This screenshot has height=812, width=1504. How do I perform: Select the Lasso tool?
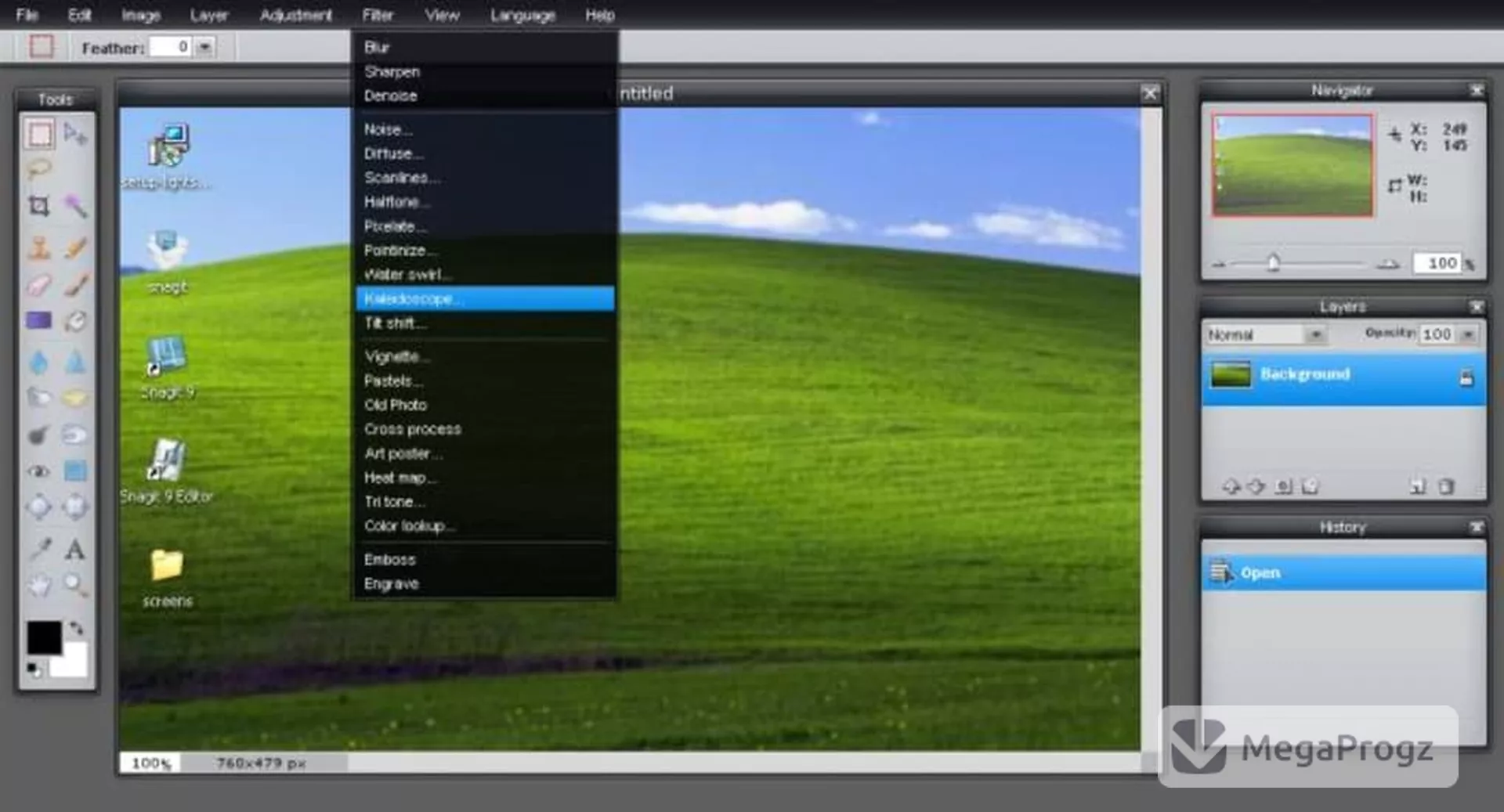tap(39, 169)
